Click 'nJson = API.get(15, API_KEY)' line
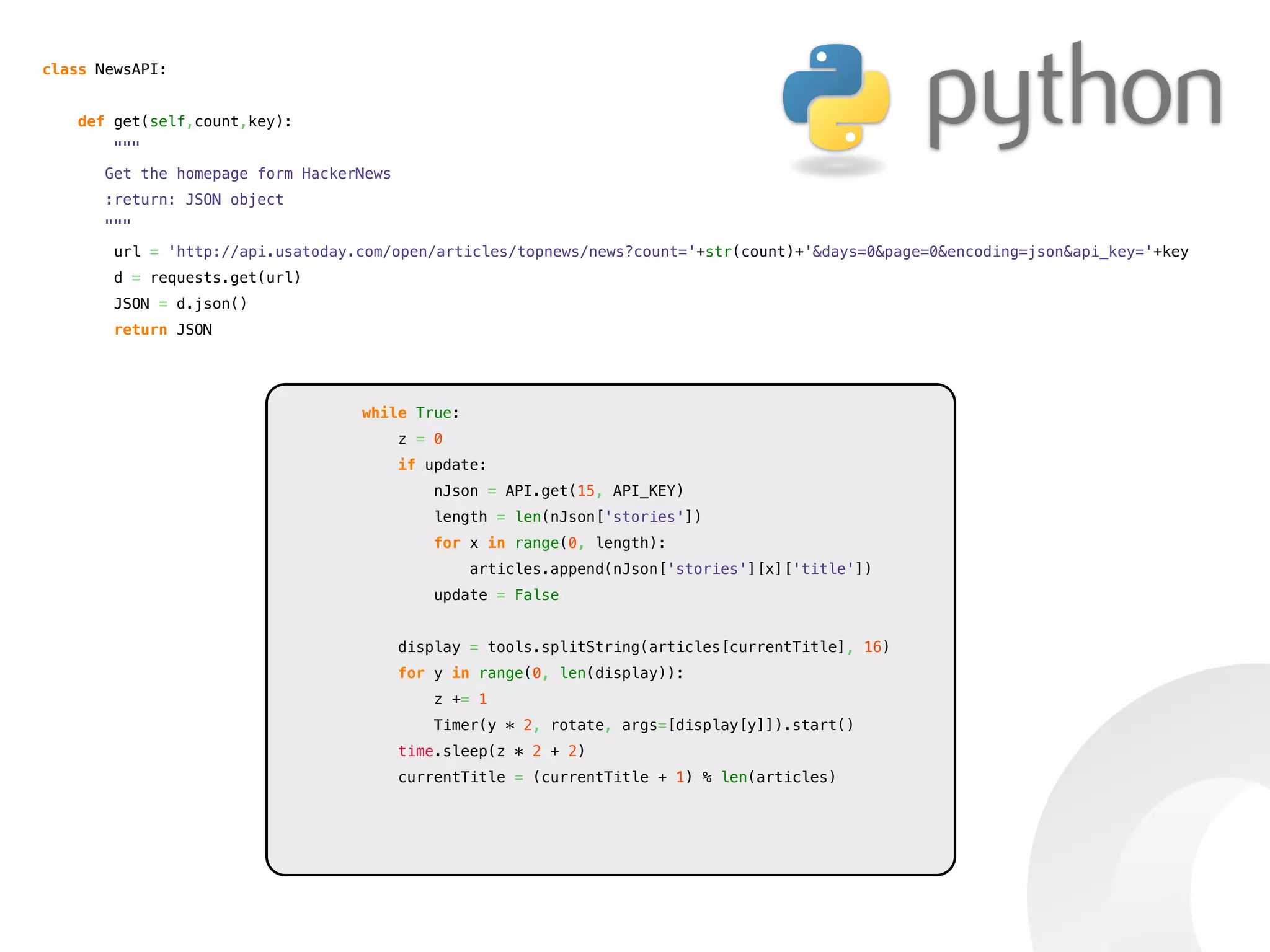 (x=559, y=491)
